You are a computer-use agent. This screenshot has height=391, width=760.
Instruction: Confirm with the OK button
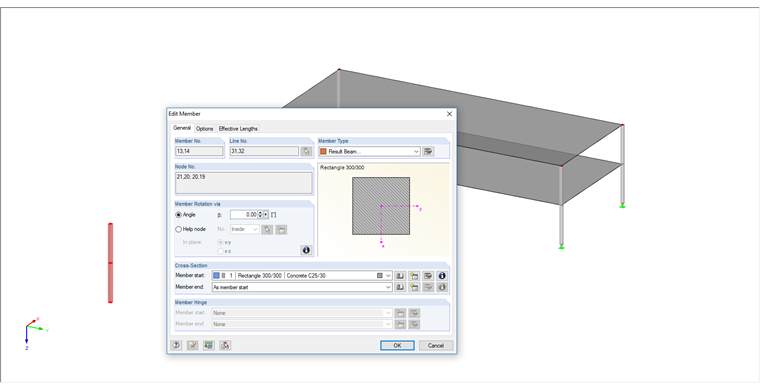pyautogui.click(x=397, y=345)
